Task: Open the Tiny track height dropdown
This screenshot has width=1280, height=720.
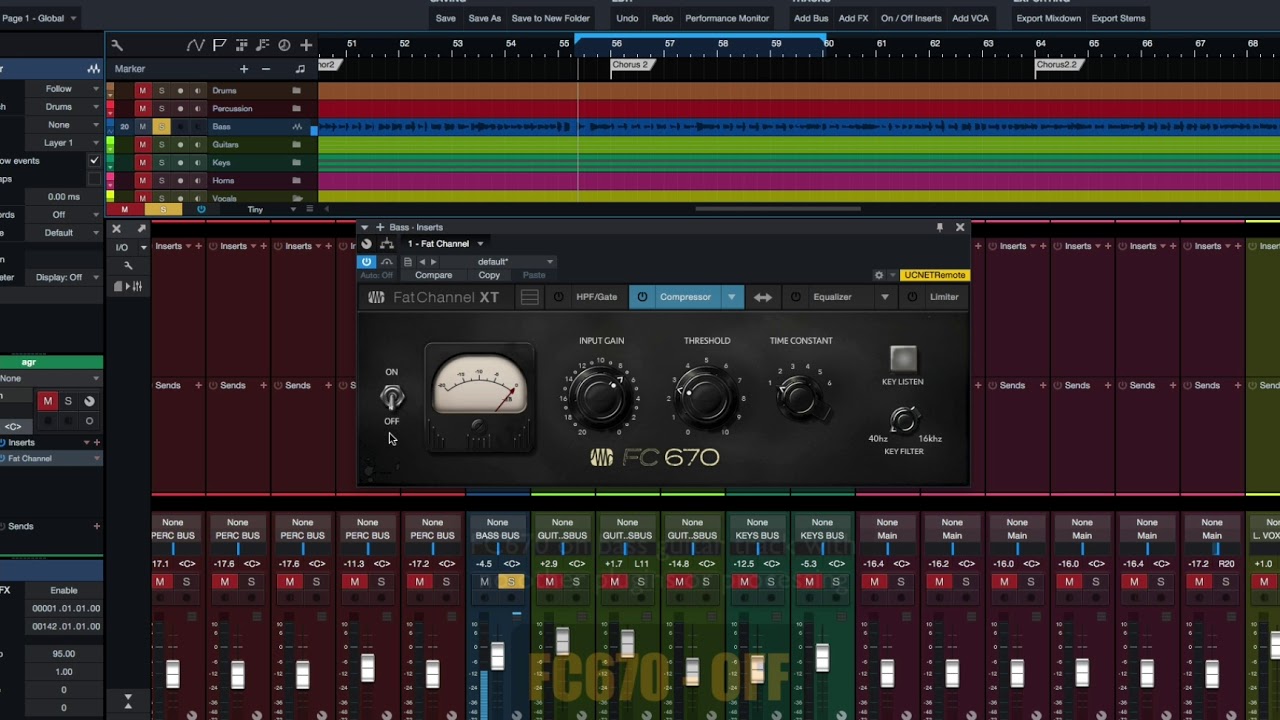Action: [271, 210]
